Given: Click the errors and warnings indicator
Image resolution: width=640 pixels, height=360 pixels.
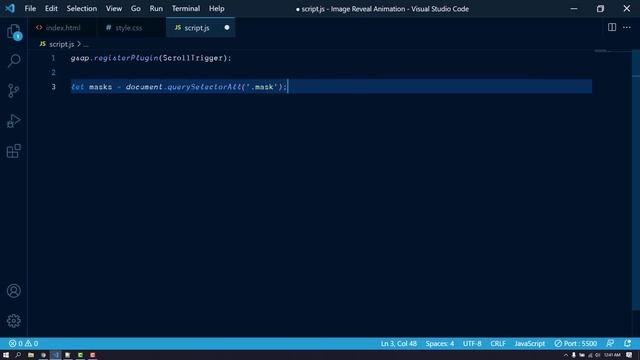Looking at the screenshot, I should point(23,344).
